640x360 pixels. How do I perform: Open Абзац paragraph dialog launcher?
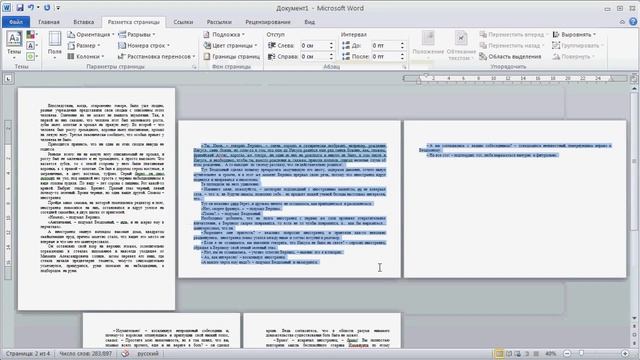coord(404,67)
